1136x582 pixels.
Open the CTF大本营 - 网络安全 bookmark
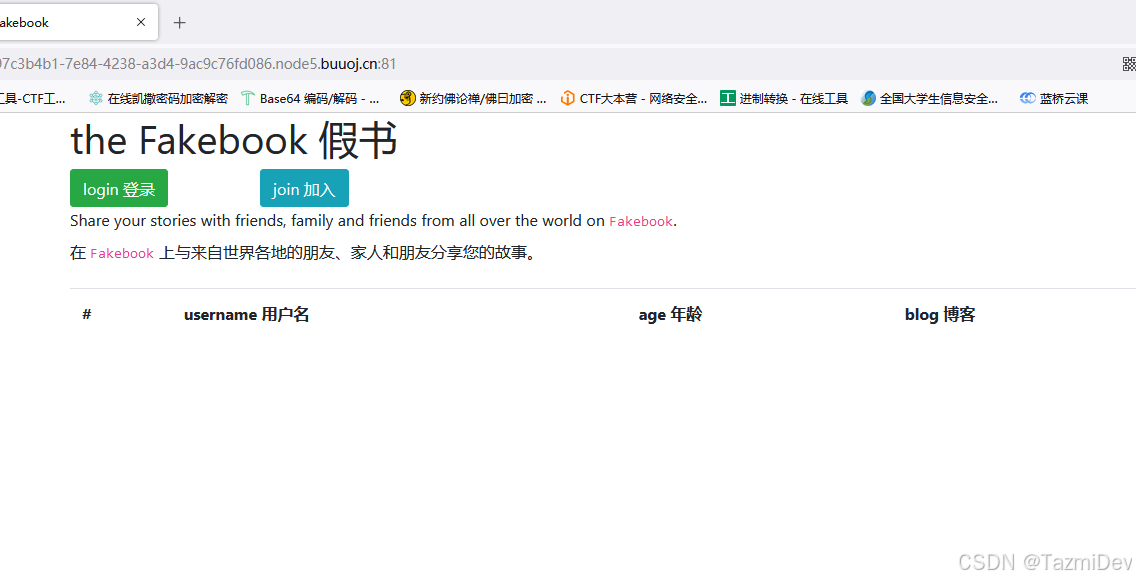tap(634, 99)
